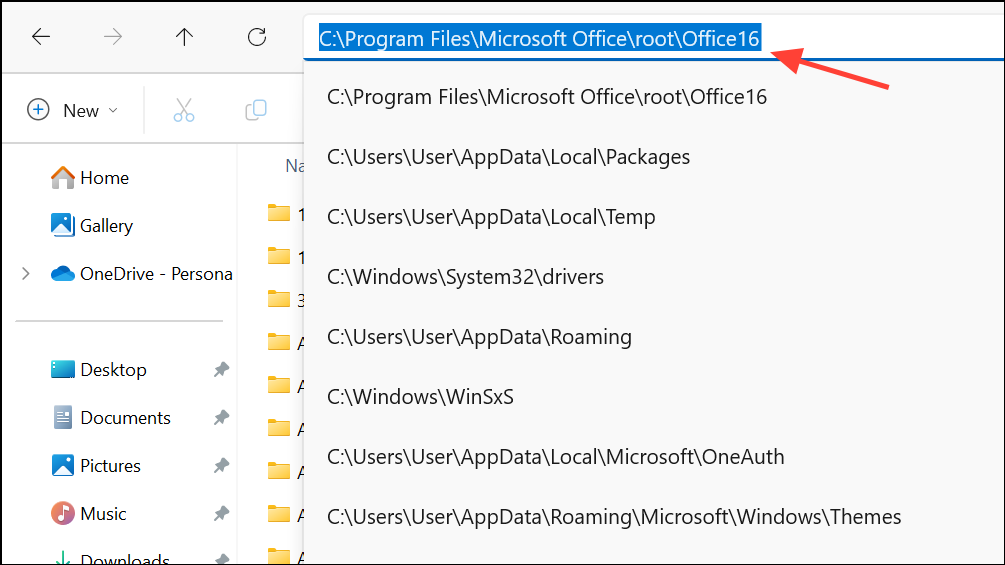
Task: Expand the OneDrive - Personal tree node
Action: (x=26, y=274)
